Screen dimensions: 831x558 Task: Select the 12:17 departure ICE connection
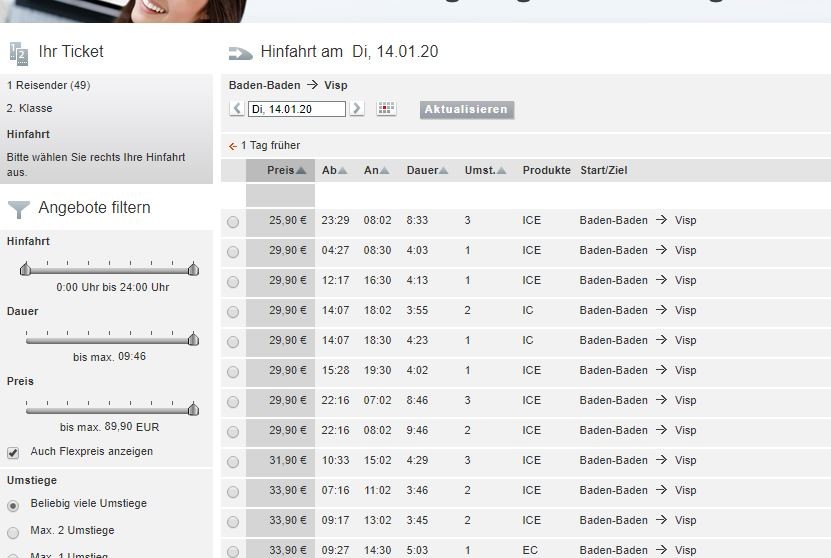tap(233, 282)
